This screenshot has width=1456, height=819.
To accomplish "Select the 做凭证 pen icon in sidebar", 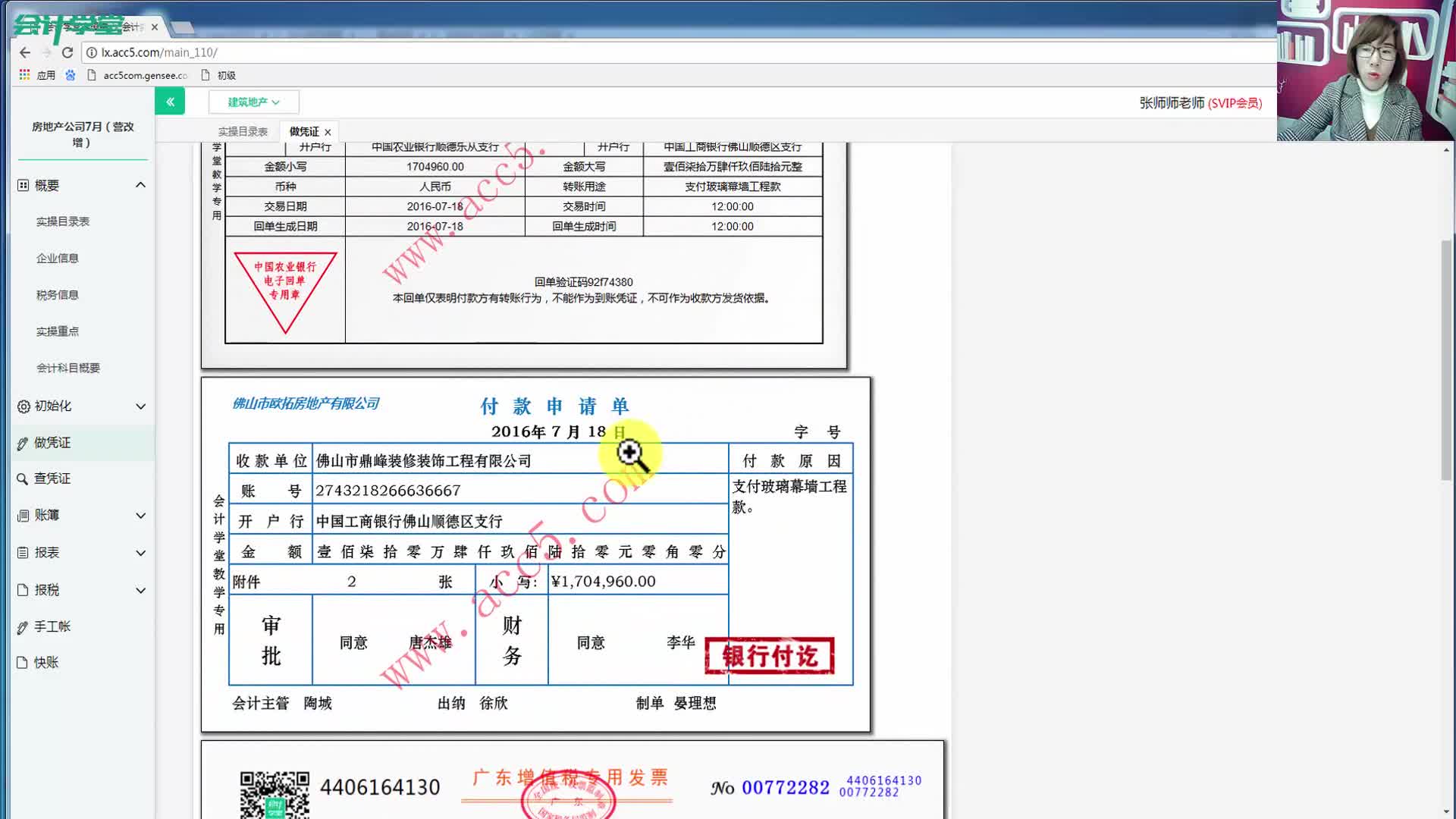I will [x=23, y=442].
